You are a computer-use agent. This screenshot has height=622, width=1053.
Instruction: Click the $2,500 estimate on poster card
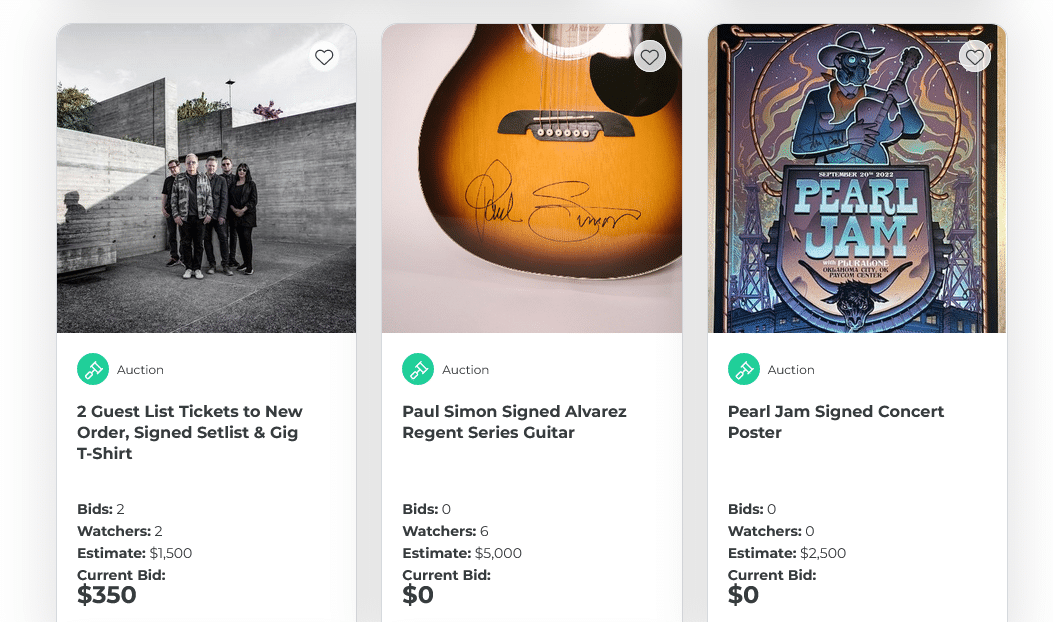point(823,553)
